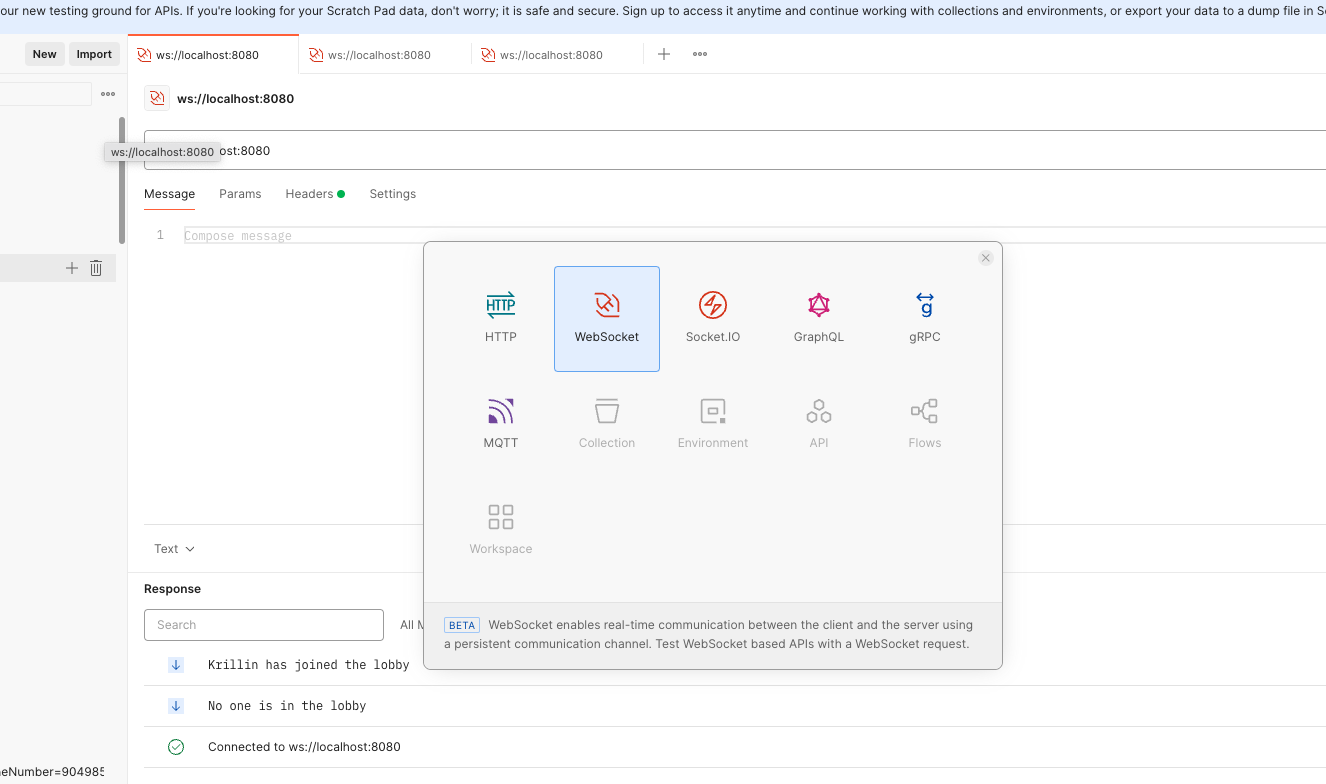The width and height of the screenshot is (1326, 784).
Task: Select the WebSocket request tile
Action: click(607, 319)
